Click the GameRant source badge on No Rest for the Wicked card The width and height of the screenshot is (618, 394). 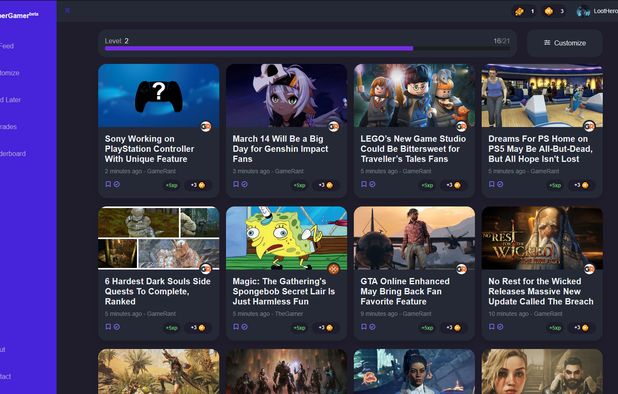click(589, 269)
